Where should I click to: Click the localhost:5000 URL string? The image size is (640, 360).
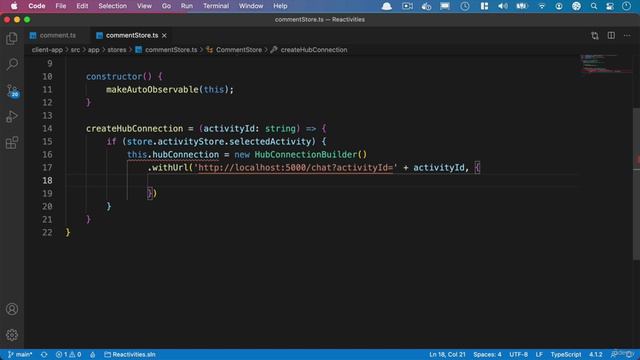click(x=295, y=168)
